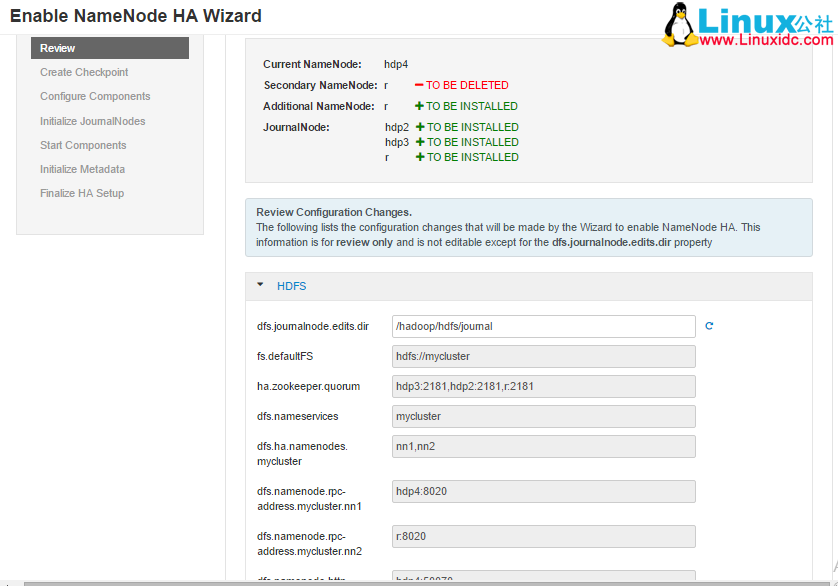Click the plus icon next to JournalNode hdp3
Image resolution: width=838 pixels, height=586 pixels.
(x=420, y=142)
